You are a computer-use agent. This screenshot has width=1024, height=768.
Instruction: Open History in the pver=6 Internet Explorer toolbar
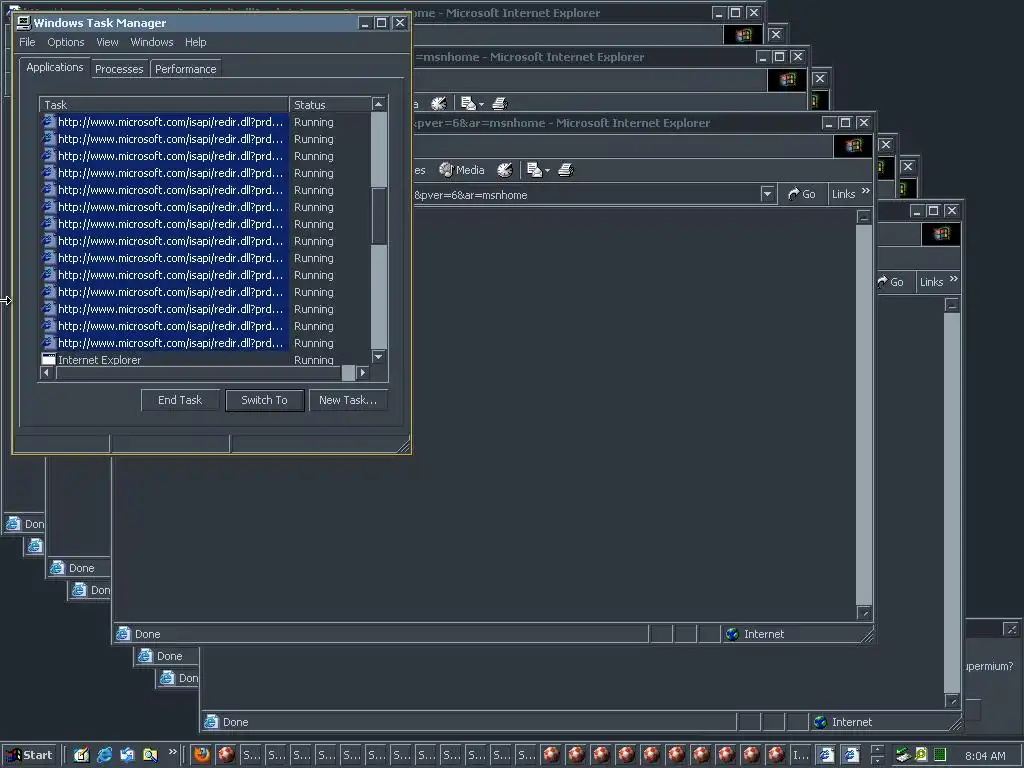(x=505, y=170)
